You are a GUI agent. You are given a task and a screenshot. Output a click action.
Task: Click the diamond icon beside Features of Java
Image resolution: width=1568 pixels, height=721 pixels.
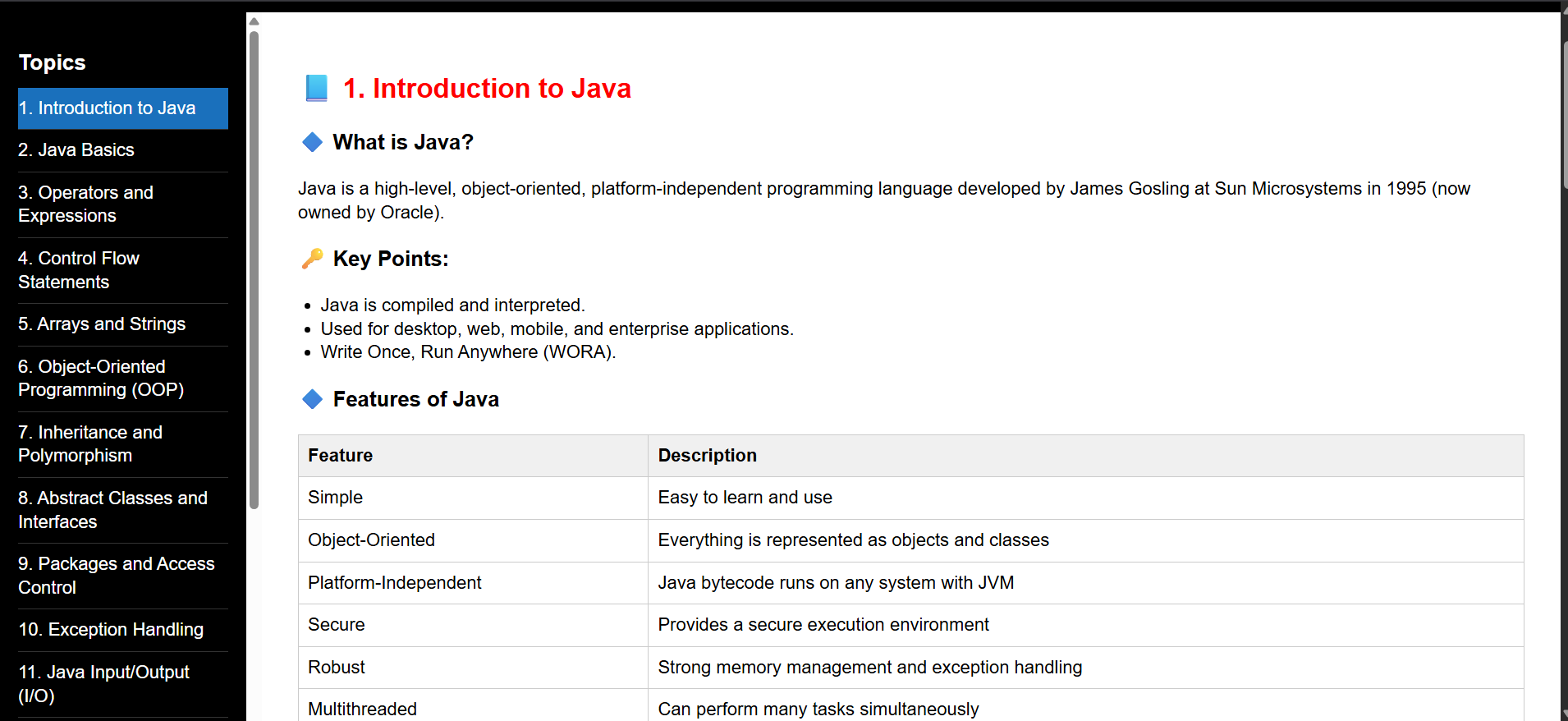click(x=312, y=399)
